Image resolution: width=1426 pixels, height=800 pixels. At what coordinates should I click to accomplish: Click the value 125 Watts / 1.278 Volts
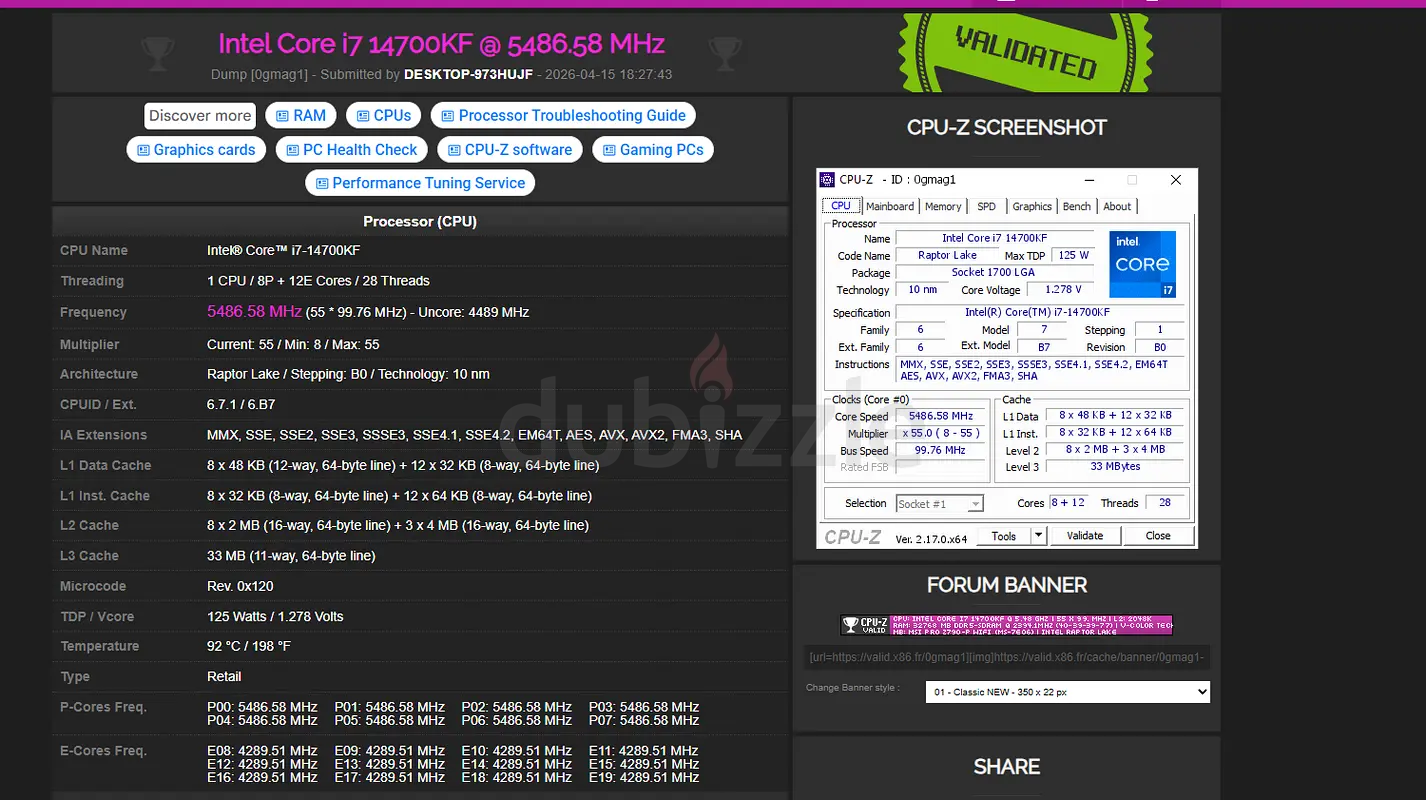tap(275, 616)
